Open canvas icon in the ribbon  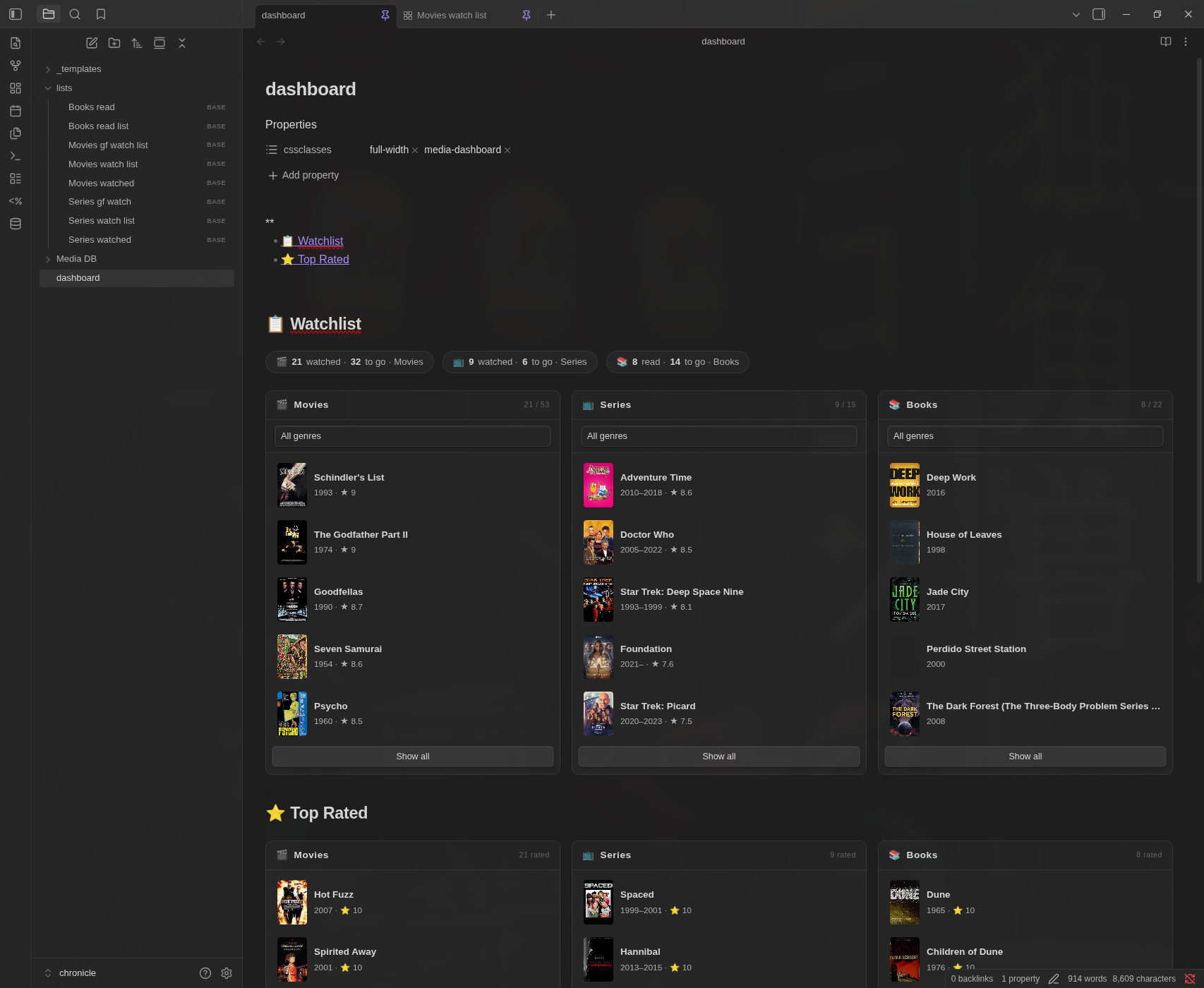(16, 88)
